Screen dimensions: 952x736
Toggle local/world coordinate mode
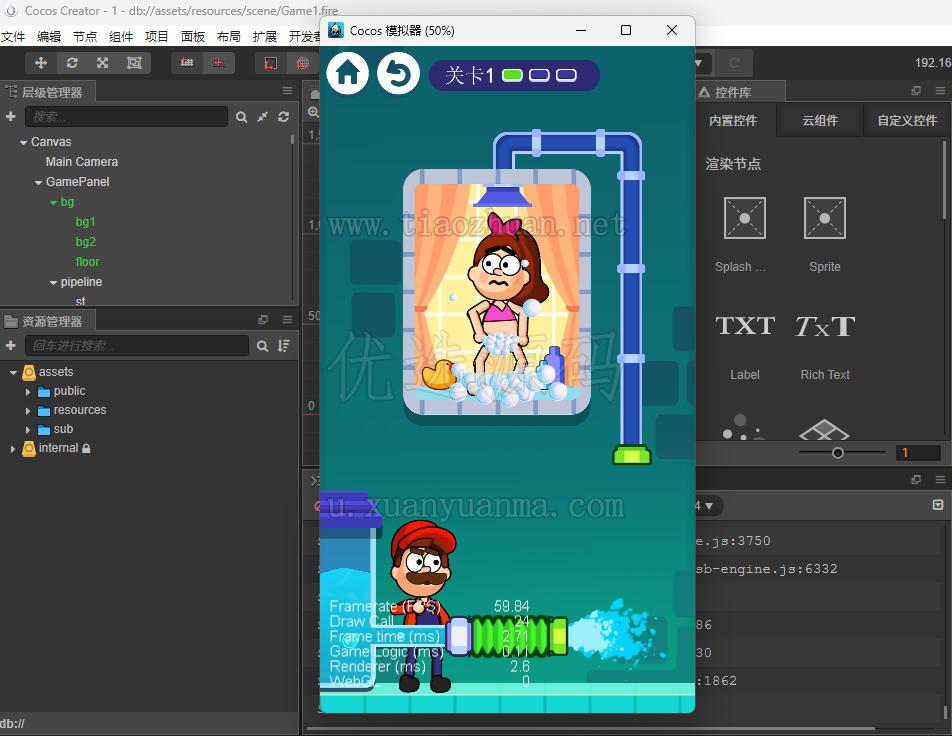[271, 63]
